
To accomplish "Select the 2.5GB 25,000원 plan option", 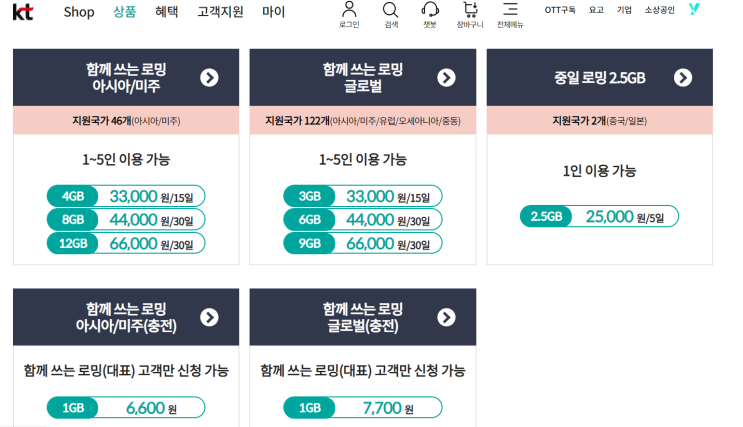I will click(x=599, y=216).
